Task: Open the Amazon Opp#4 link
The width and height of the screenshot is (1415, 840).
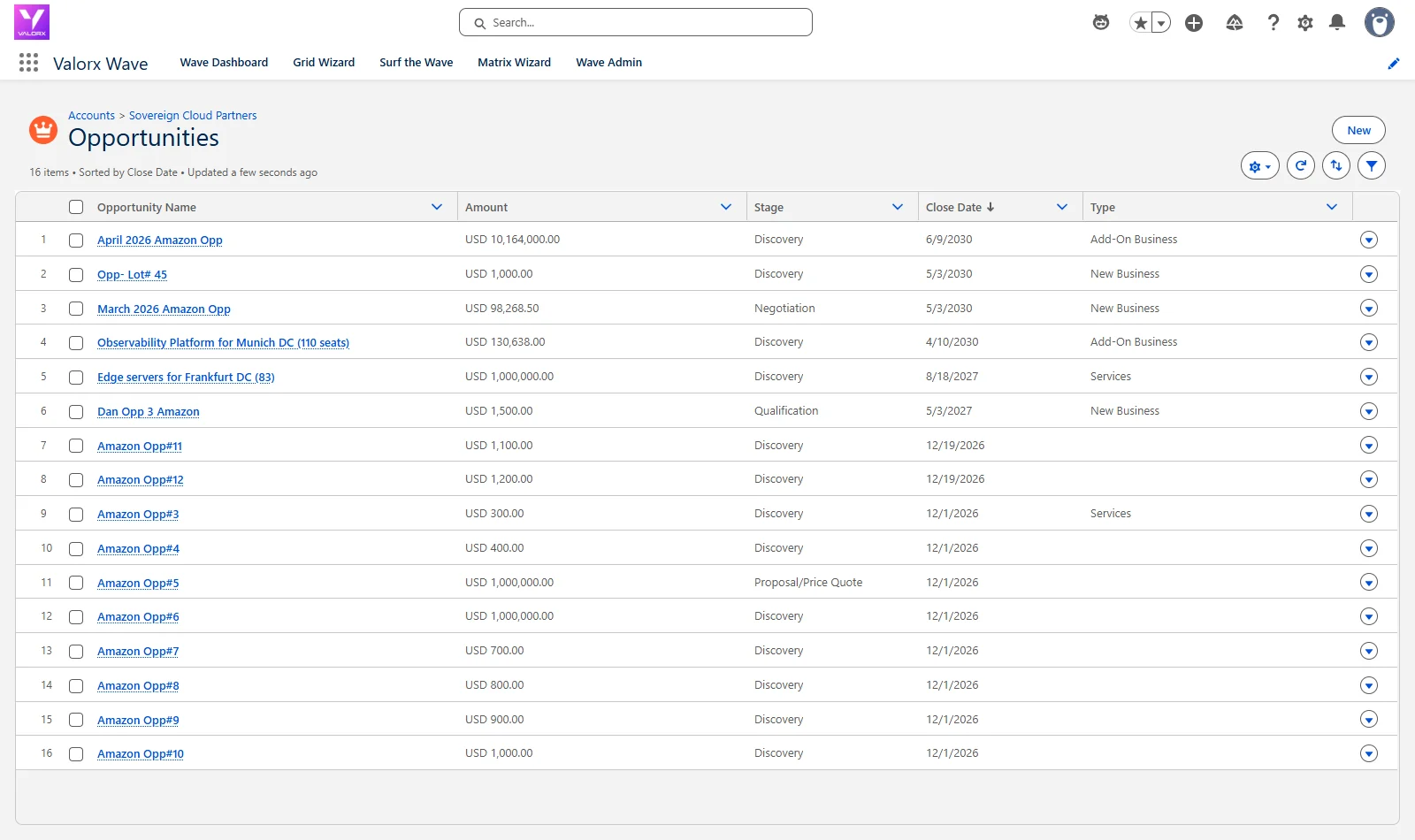Action: coord(138,549)
